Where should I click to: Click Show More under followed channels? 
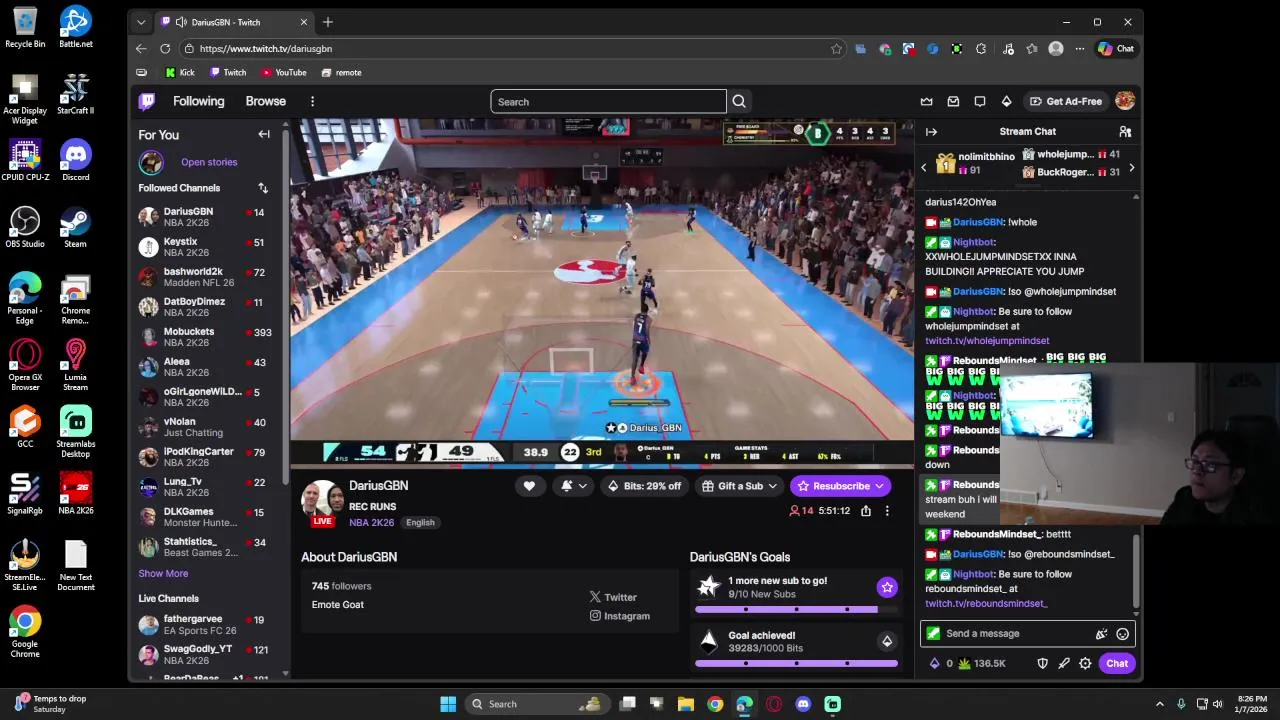(163, 574)
